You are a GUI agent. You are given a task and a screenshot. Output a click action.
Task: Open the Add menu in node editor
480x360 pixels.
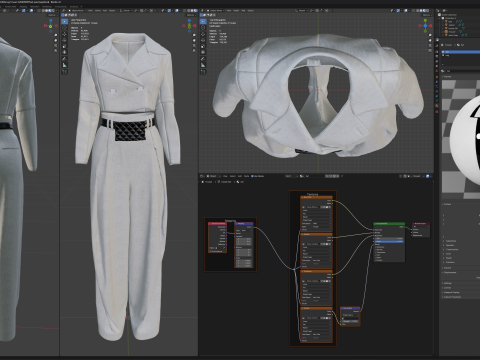click(240, 176)
